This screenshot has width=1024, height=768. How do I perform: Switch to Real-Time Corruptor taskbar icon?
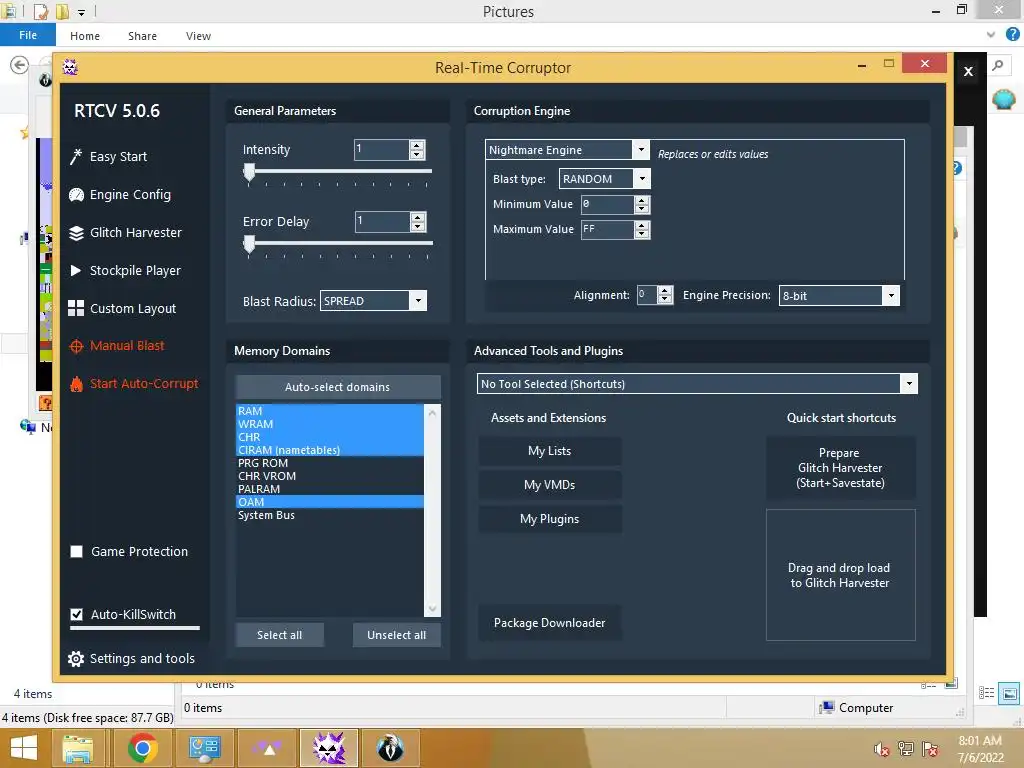pyautogui.click(x=328, y=748)
